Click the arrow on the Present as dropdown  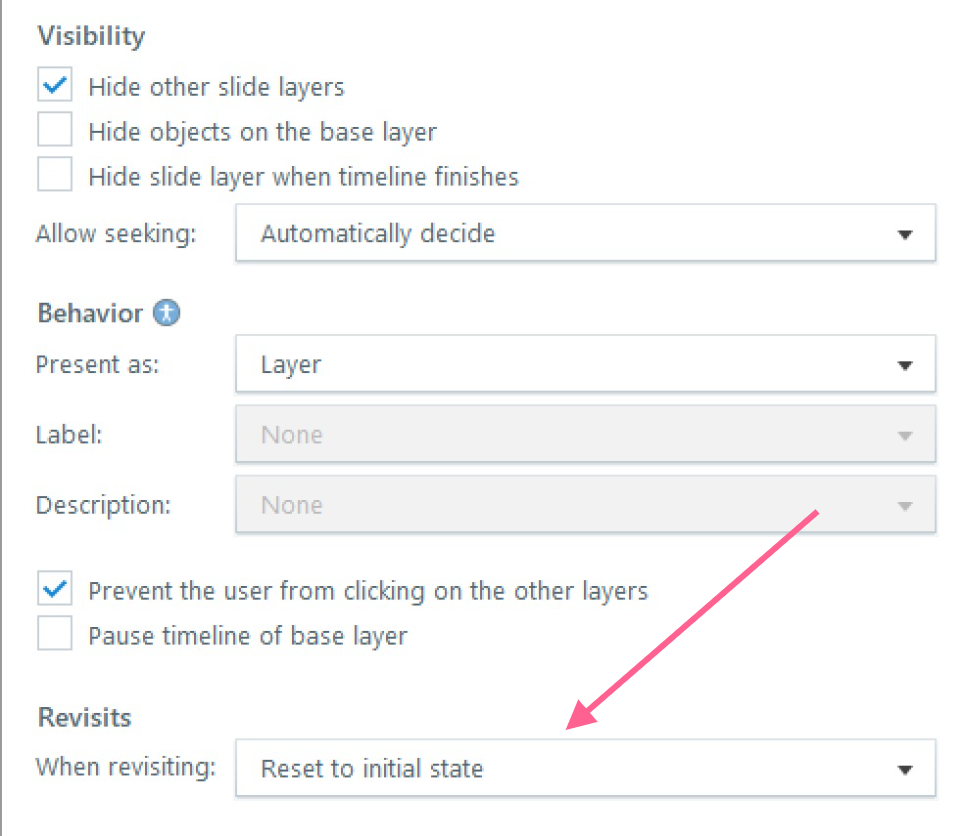pos(905,365)
